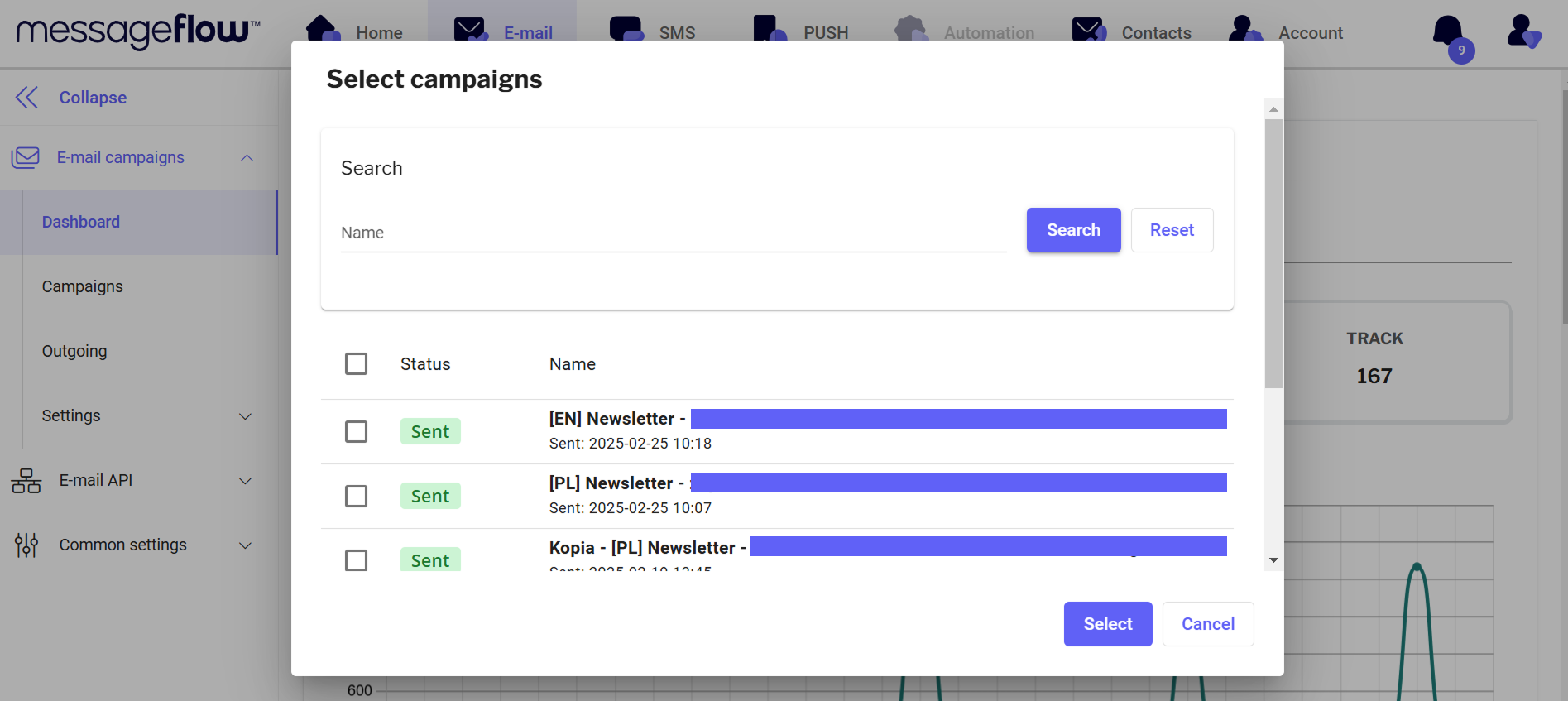Click the E-mail API network icon
Viewport: 1568px width, 701px height.
(26, 481)
